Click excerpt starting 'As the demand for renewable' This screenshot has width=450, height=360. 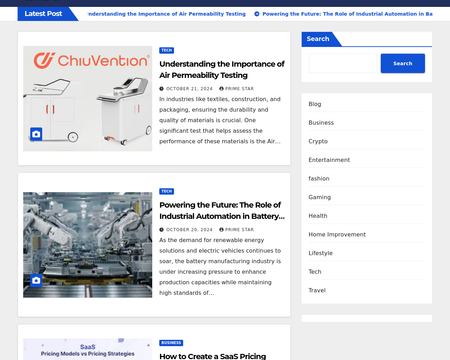point(220,267)
